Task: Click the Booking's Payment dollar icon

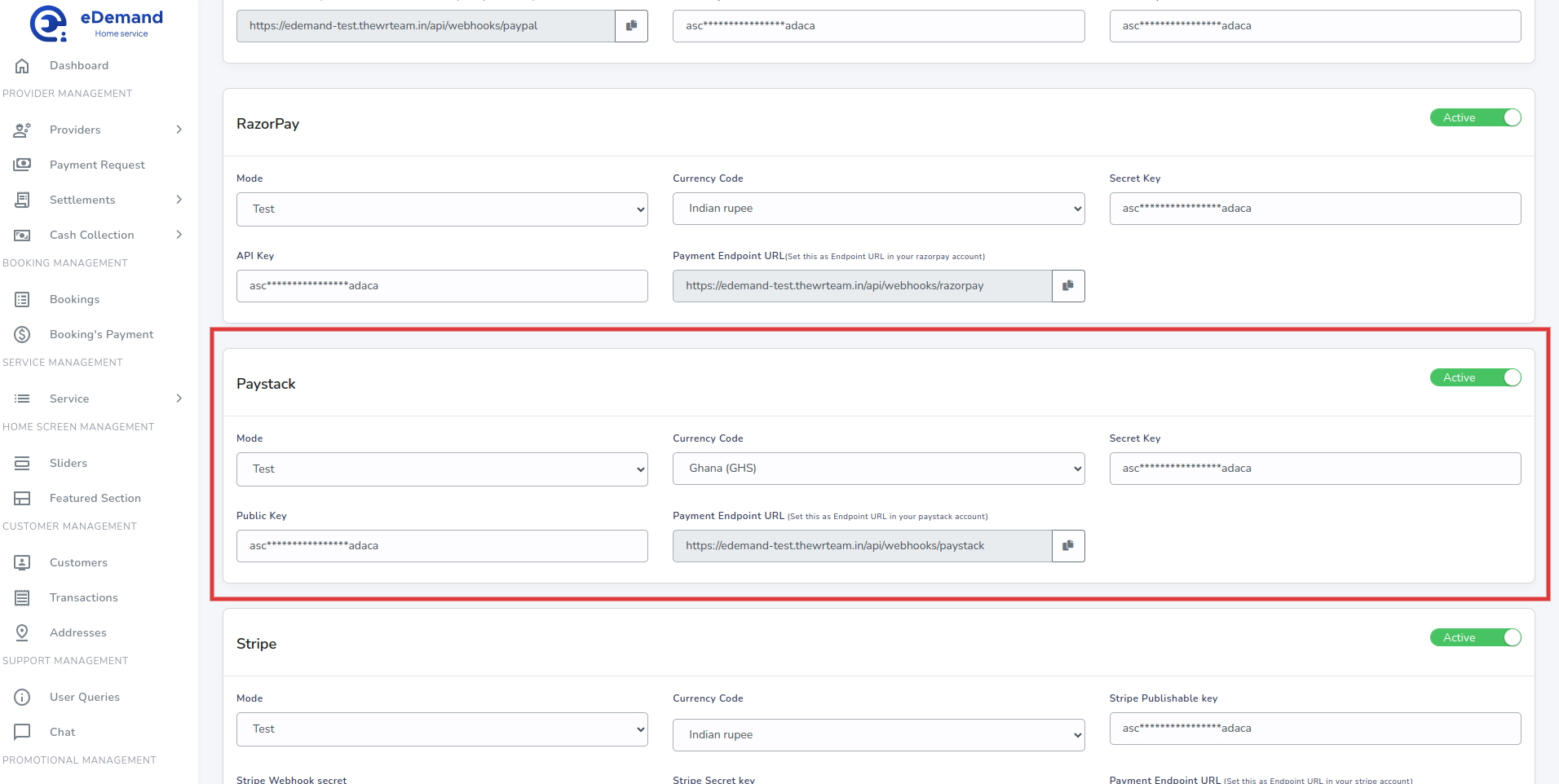Action: (x=22, y=334)
